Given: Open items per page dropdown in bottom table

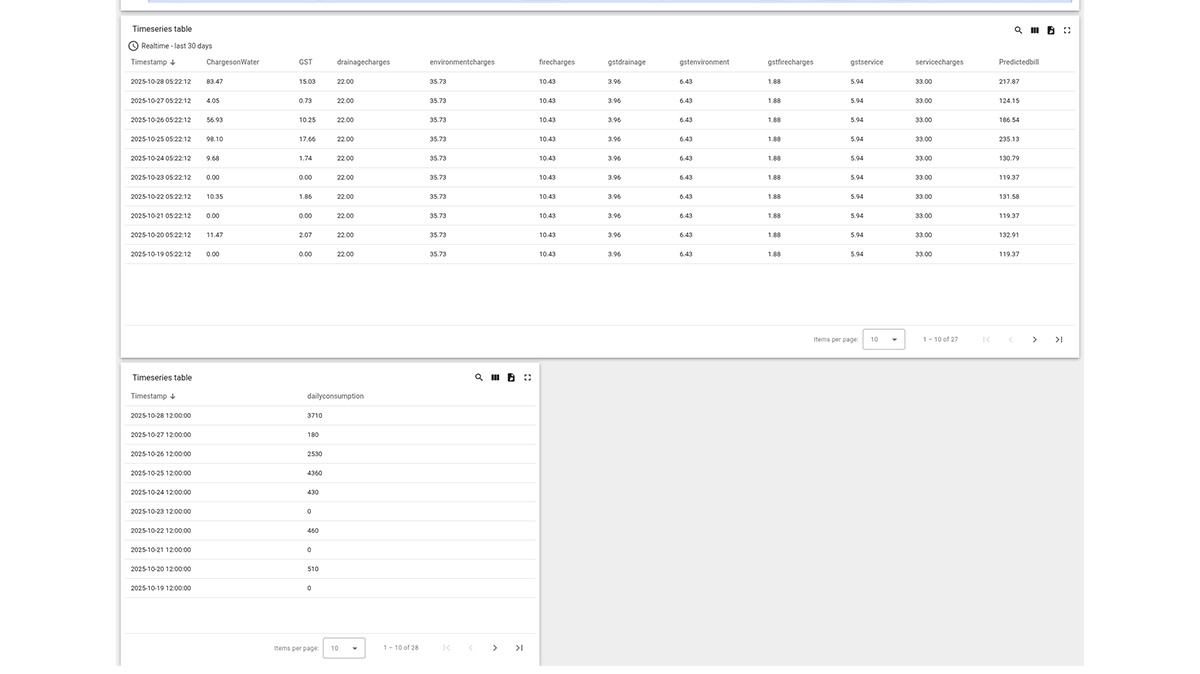Looking at the screenshot, I should (343, 647).
